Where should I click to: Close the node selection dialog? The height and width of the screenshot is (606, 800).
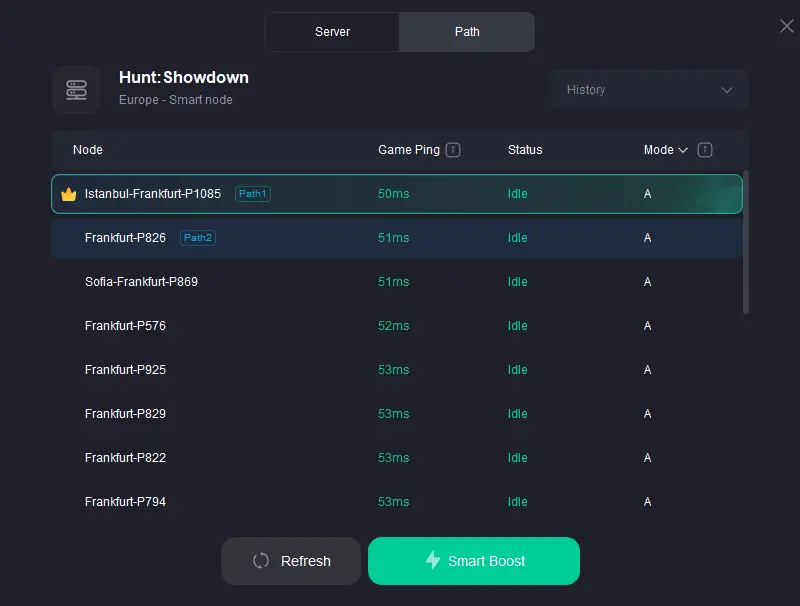[786, 26]
